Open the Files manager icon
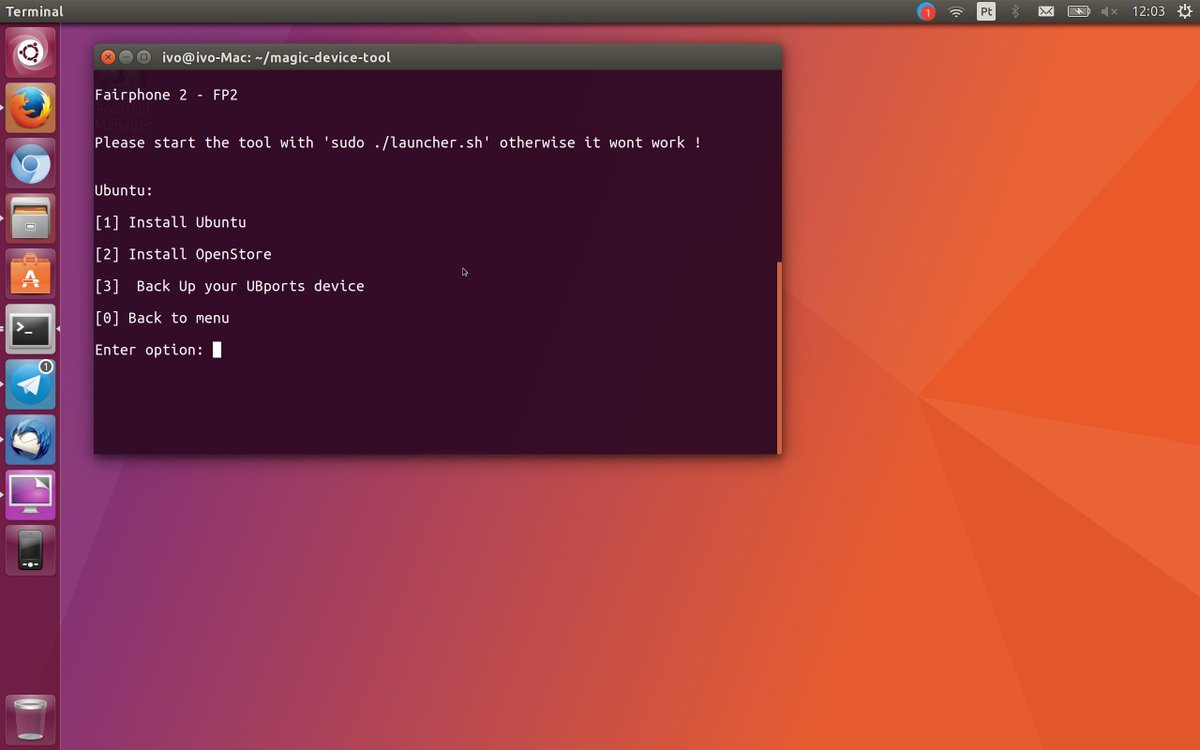The height and width of the screenshot is (750, 1200). point(30,219)
